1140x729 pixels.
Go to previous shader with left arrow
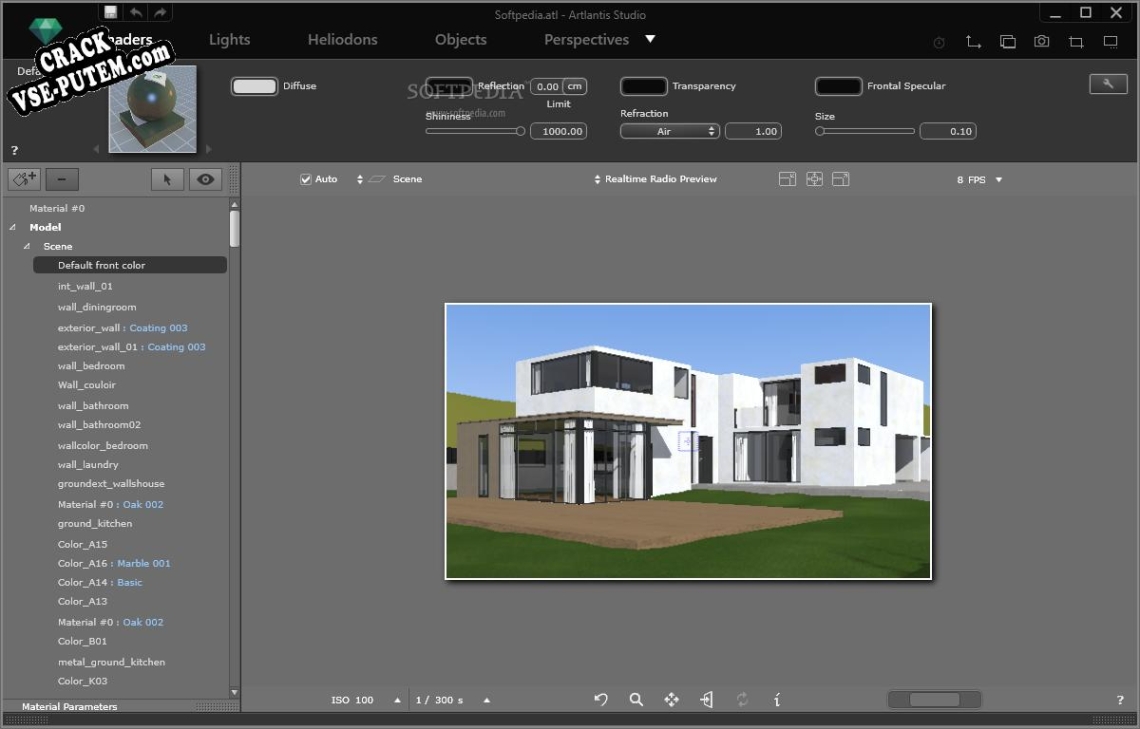96,149
